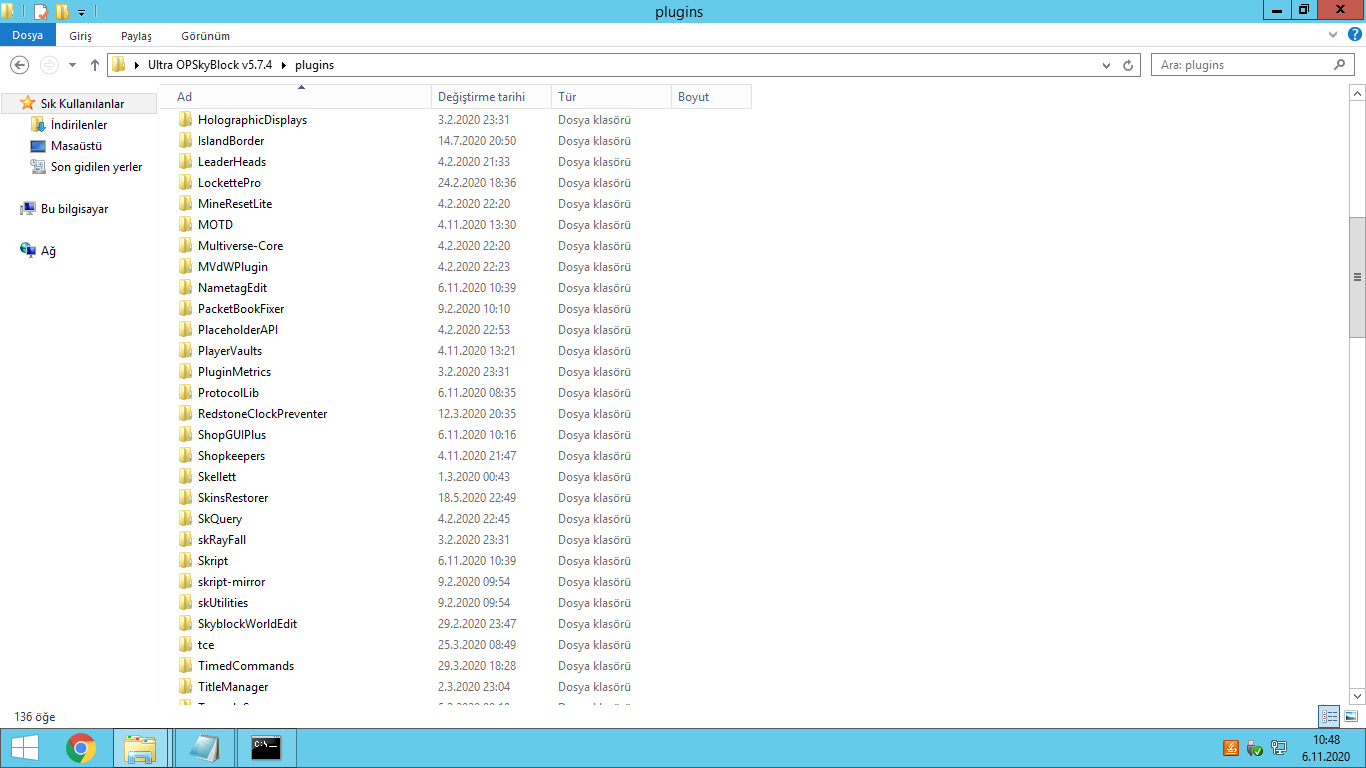Click the scrollbar down arrow

click(x=1357, y=696)
